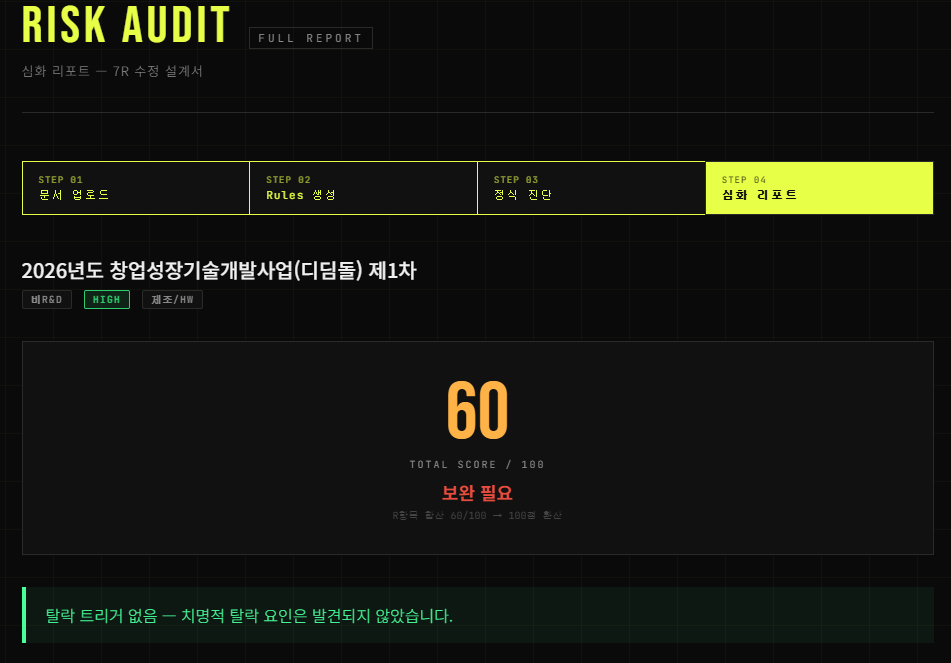Open the STEP 01 문서 업로드 tab
The image size is (951, 663).
point(136,188)
